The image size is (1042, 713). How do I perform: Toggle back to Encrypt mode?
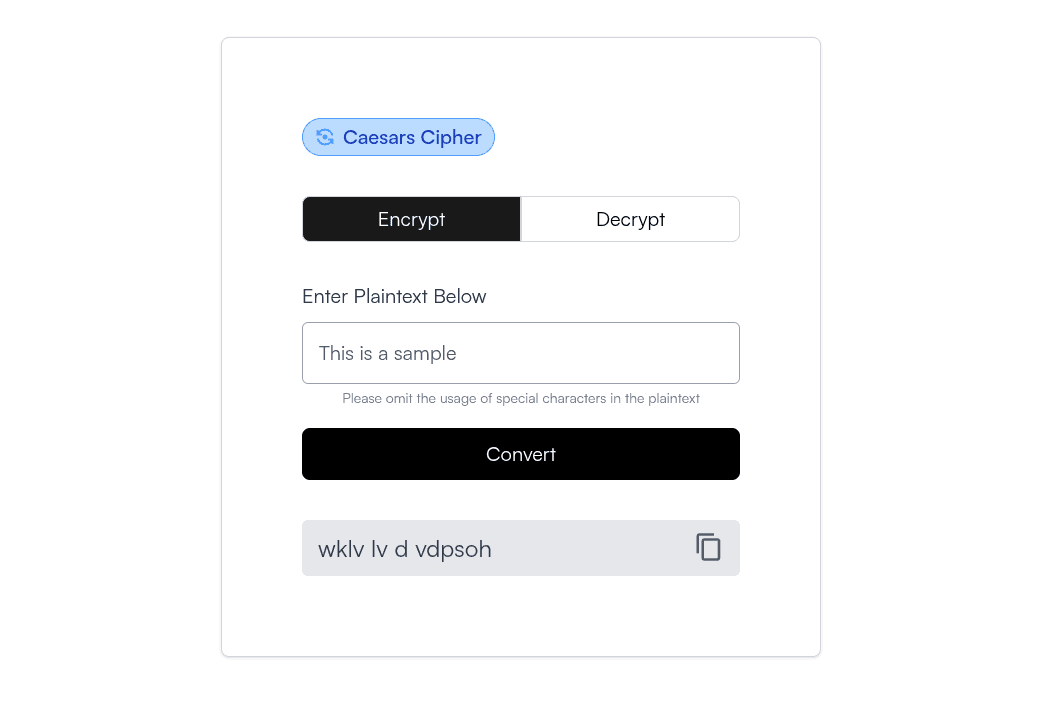click(411, 218)
